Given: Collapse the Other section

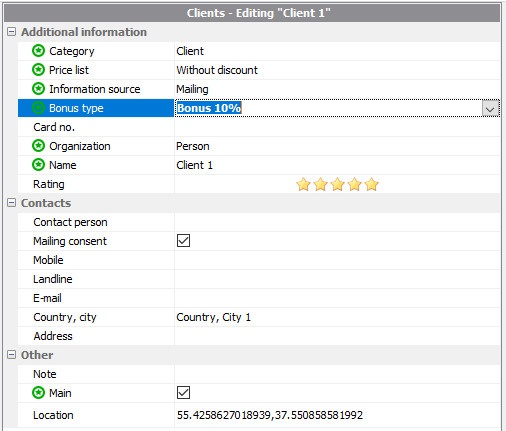Looking at the screenshot, I should (x=11, y=355).
